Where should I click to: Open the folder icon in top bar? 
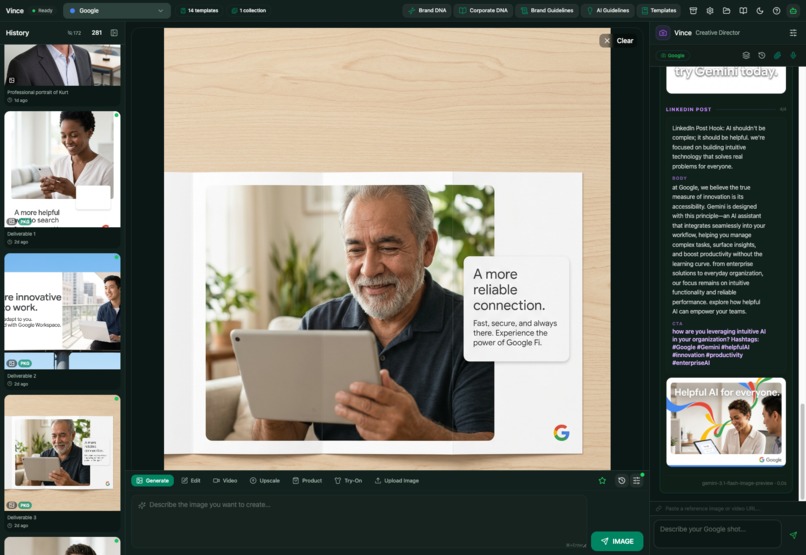pyautogui.click(x=726, y=10)
